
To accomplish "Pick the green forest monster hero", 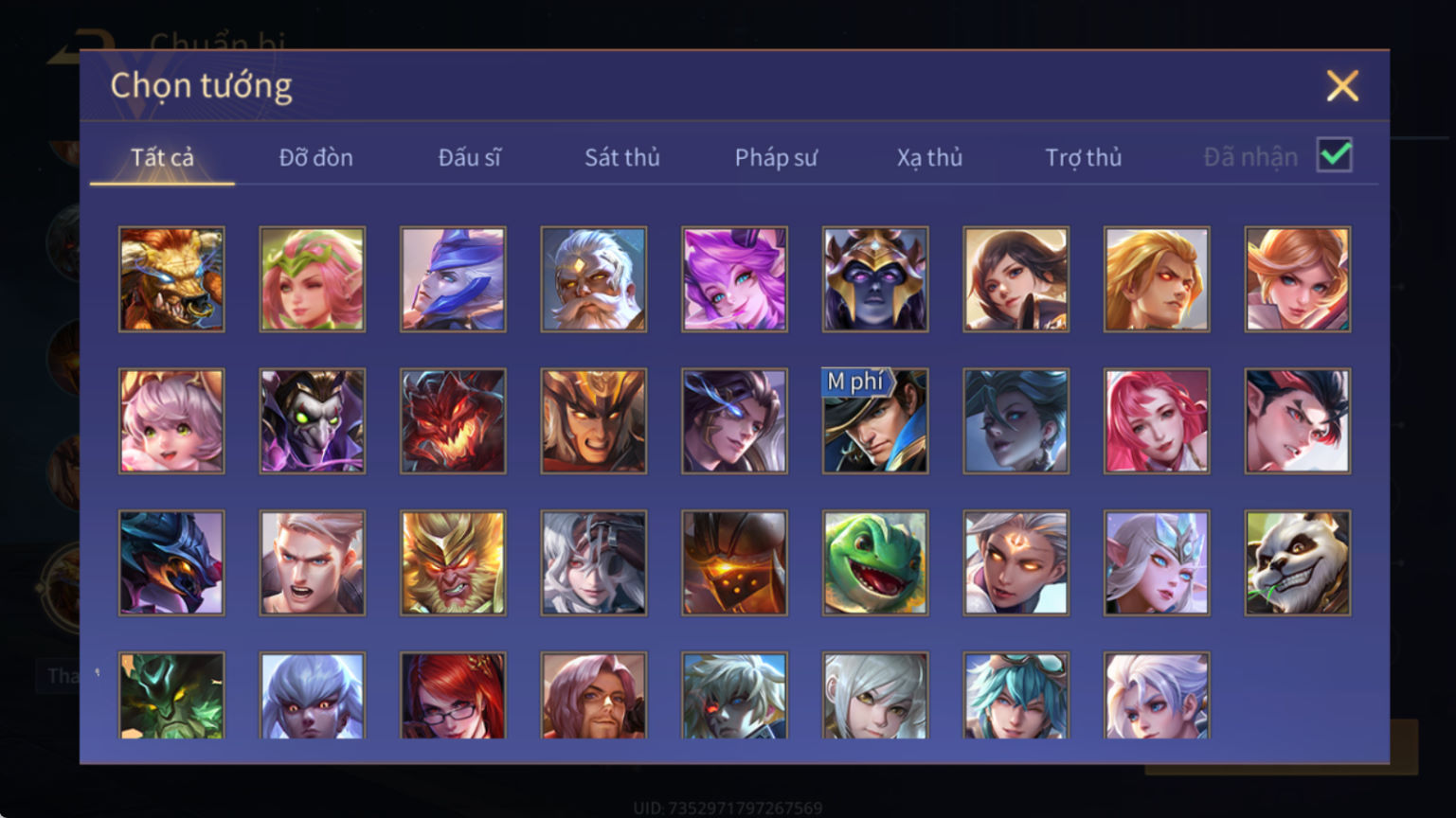I will (171, 696).
